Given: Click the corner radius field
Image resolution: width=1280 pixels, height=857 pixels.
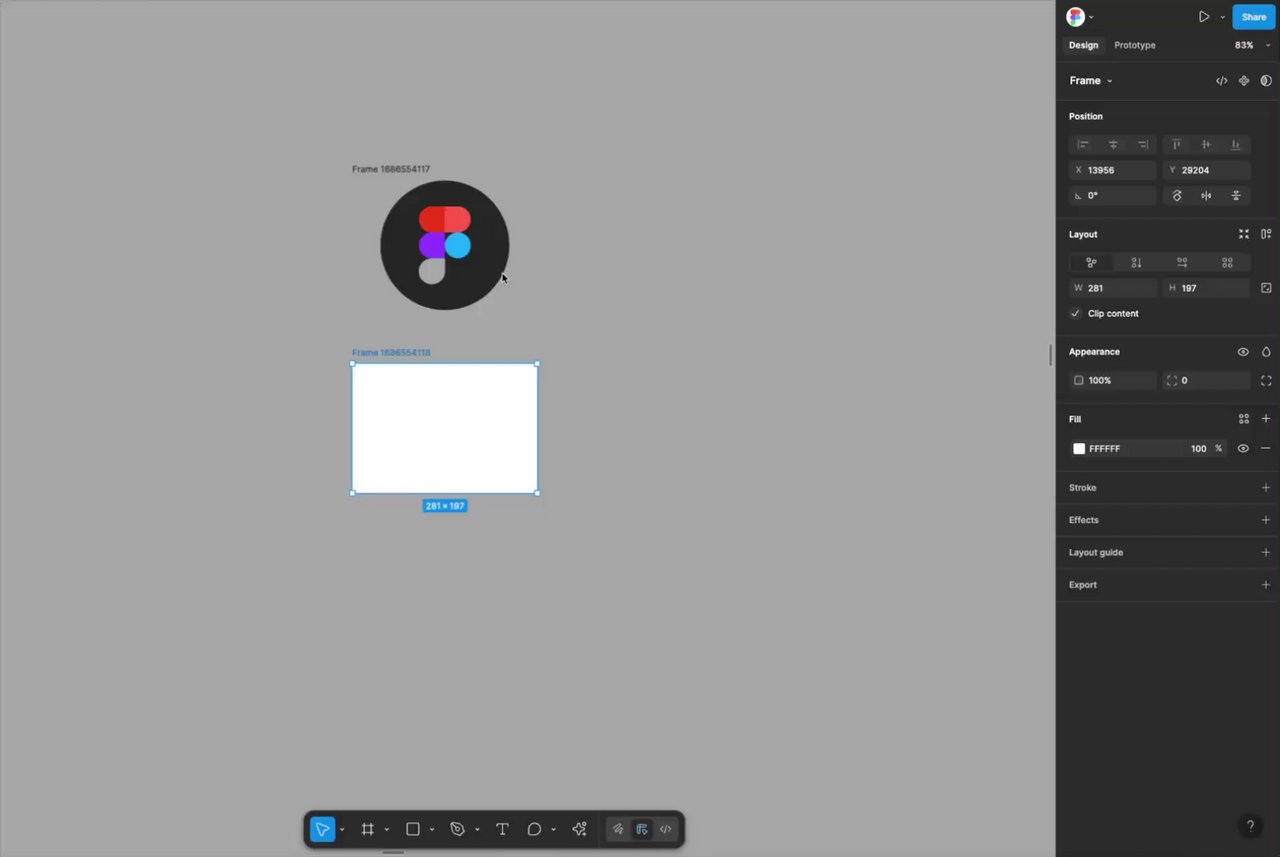Looking at the screenshot, I should (1207, 381).
